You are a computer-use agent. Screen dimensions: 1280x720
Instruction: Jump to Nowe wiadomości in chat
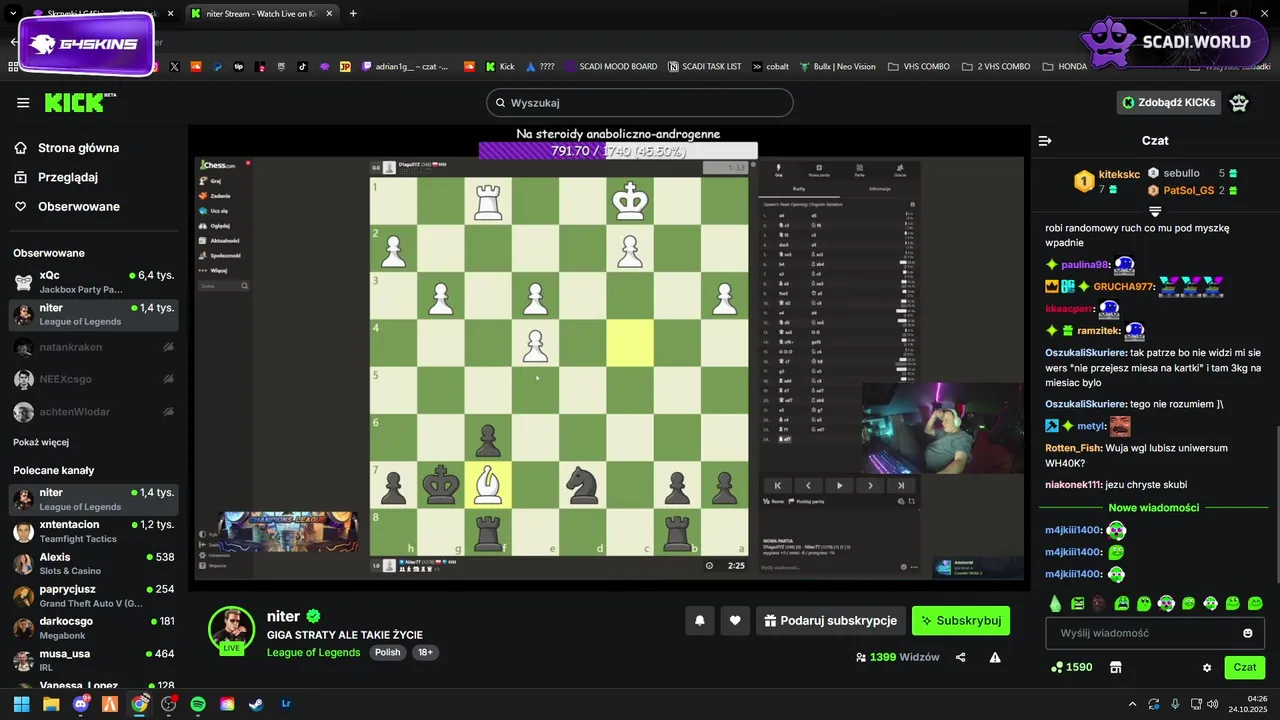click(1154, 507)
